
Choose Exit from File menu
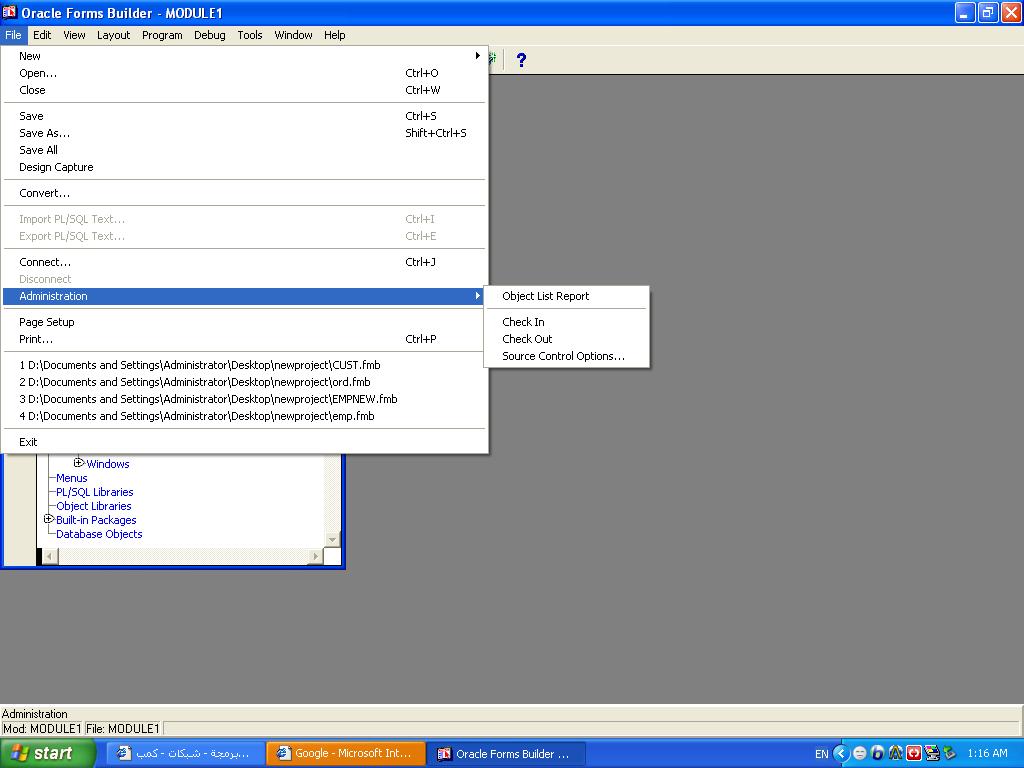coord(245,442)
